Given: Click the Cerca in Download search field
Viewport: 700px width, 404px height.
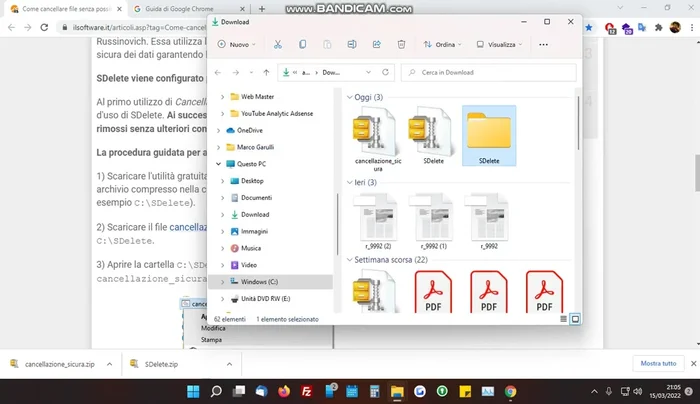Looking at the screenshot, I should click(x=488, y=72).
